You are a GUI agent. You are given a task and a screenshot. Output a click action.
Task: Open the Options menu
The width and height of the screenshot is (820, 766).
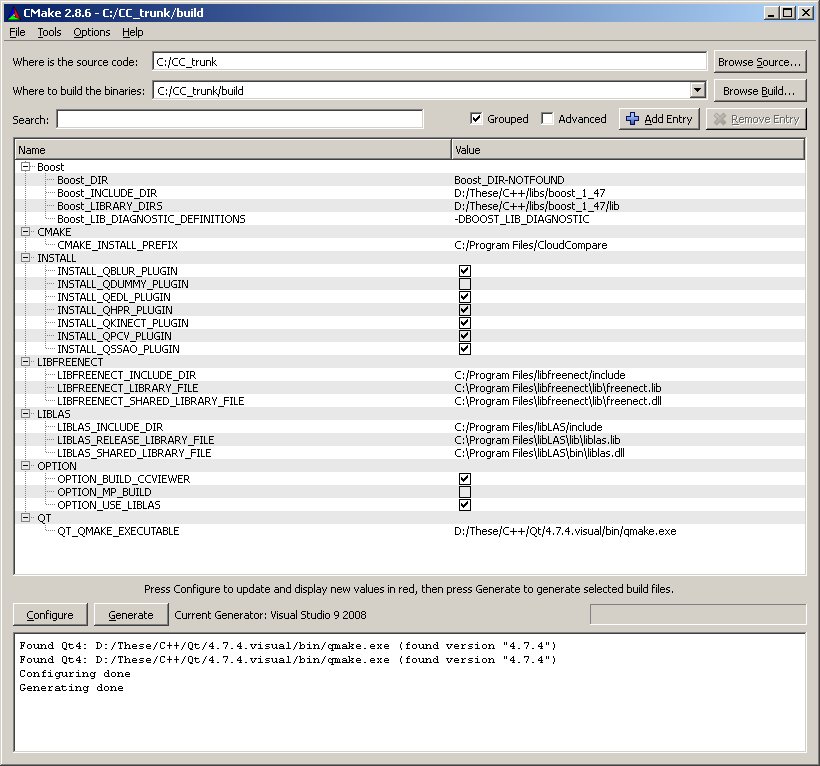click(92, 32)
